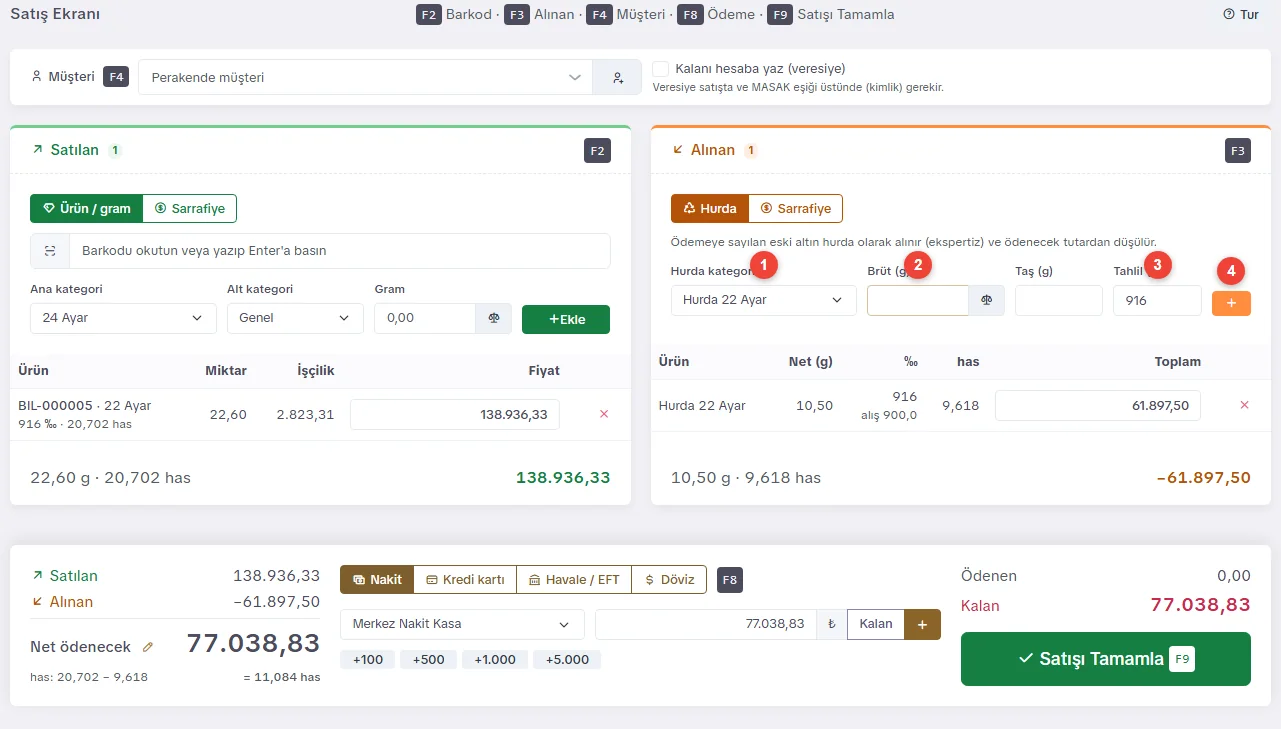Click the F8 payment shortcut badge

coord(730,580)
